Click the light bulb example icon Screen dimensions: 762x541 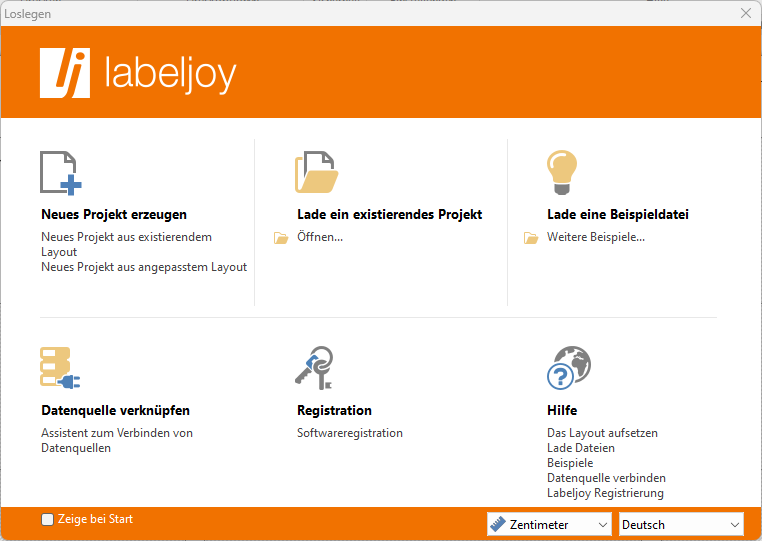562,172
